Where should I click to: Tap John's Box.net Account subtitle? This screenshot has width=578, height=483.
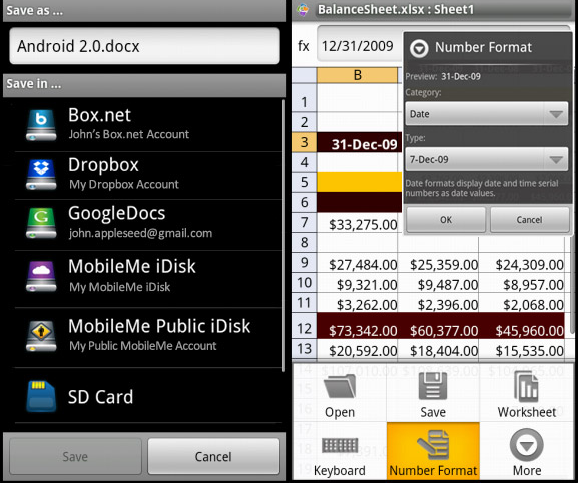129,134
